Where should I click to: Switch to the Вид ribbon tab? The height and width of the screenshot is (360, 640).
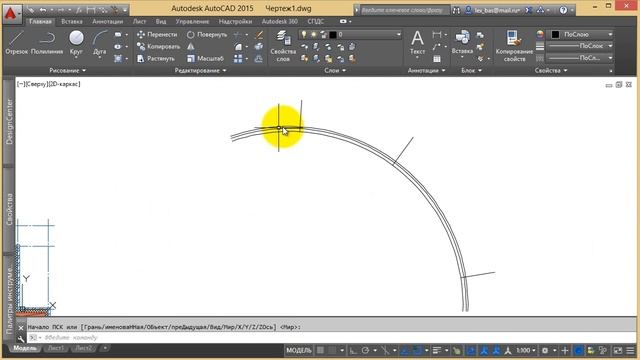coord(161,21)
